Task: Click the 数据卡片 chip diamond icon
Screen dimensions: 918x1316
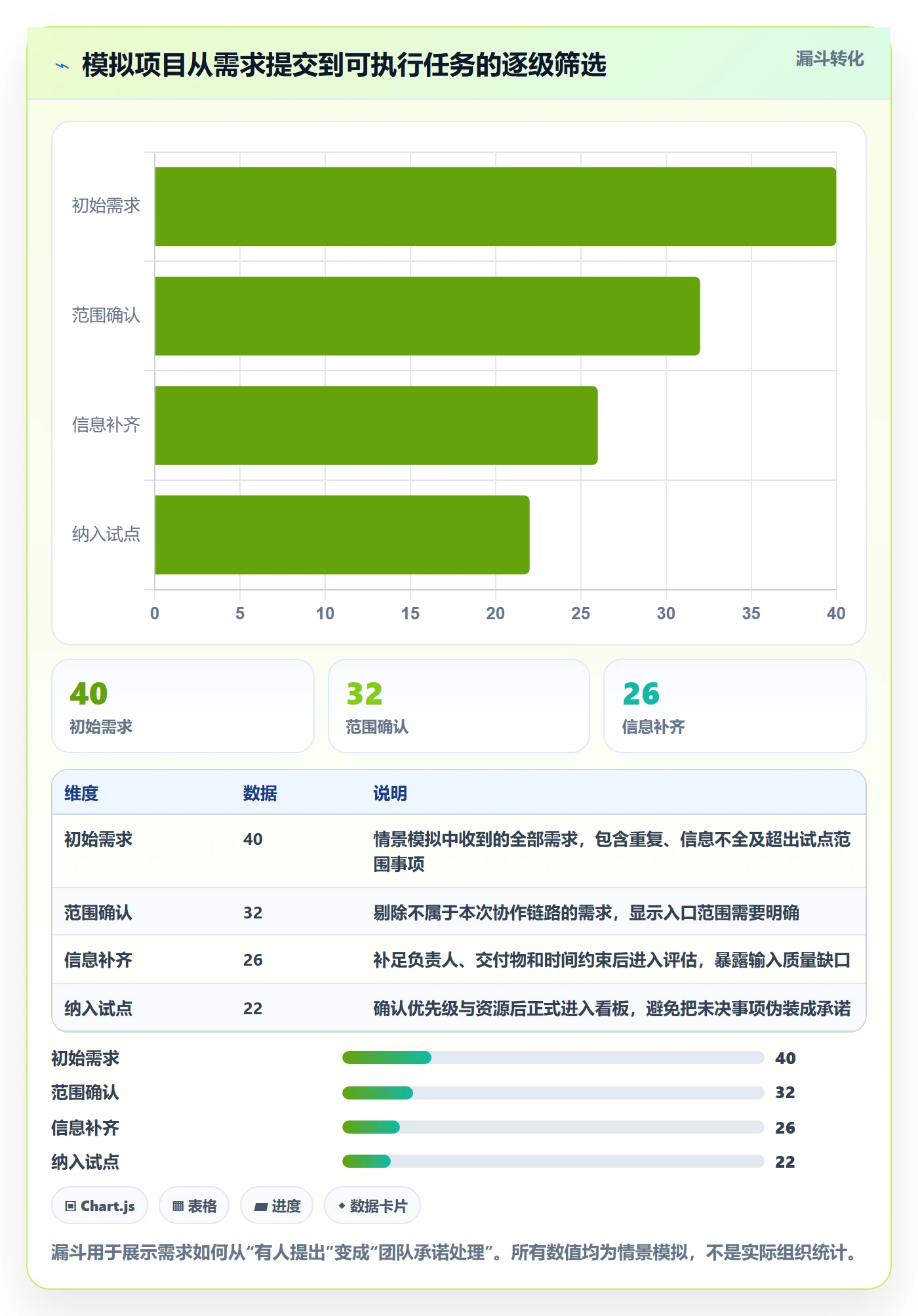Action: point(342,1206)
